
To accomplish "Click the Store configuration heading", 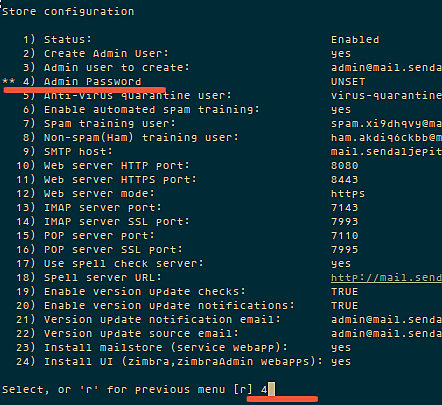I will click(x=68, y=12).
